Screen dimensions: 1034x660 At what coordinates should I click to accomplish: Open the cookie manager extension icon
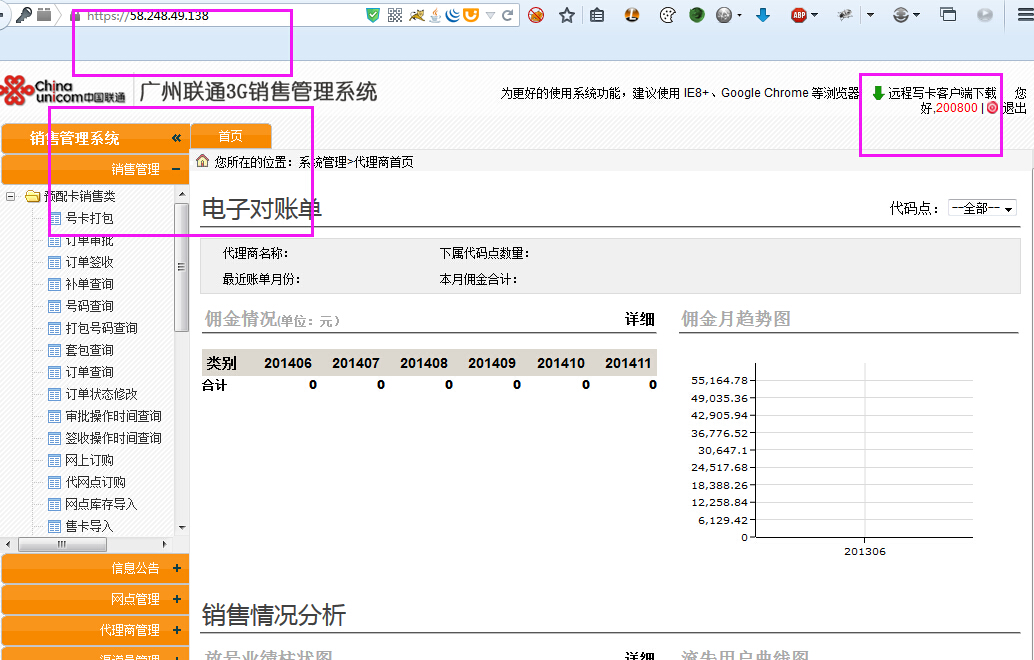667,15
